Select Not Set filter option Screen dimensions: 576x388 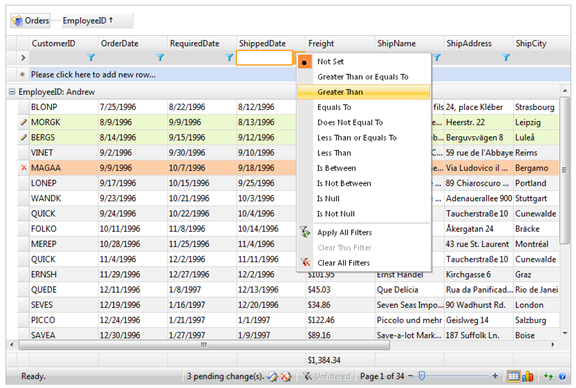363,61
